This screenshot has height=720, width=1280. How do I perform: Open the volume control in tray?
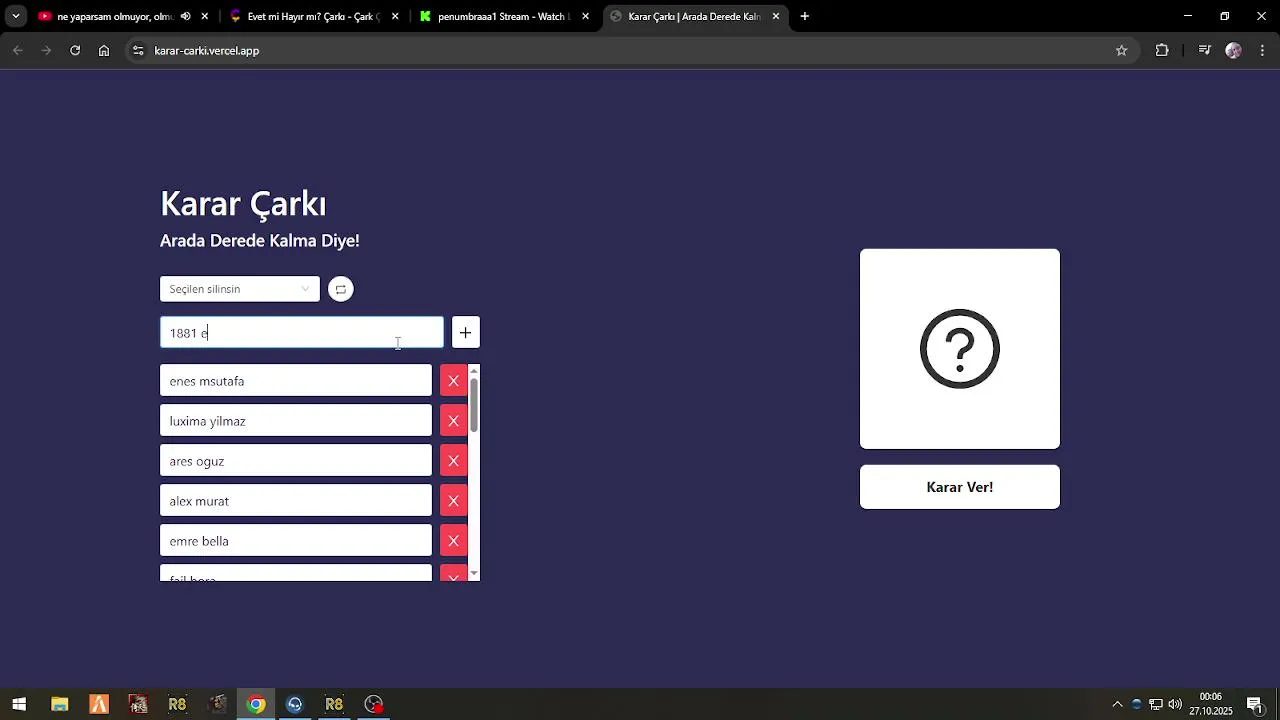pyautogui.click(x=1175, y=704)
